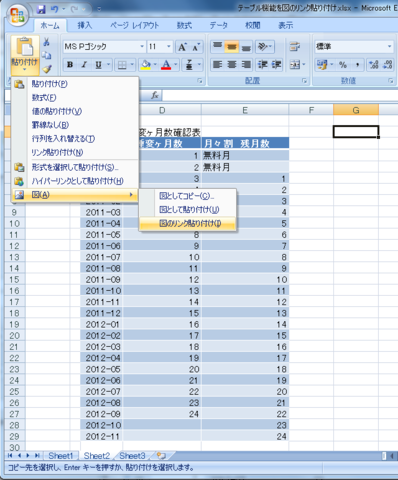Undo the last action
Viewport: 398px width, 480px height.
click(54, 9)
